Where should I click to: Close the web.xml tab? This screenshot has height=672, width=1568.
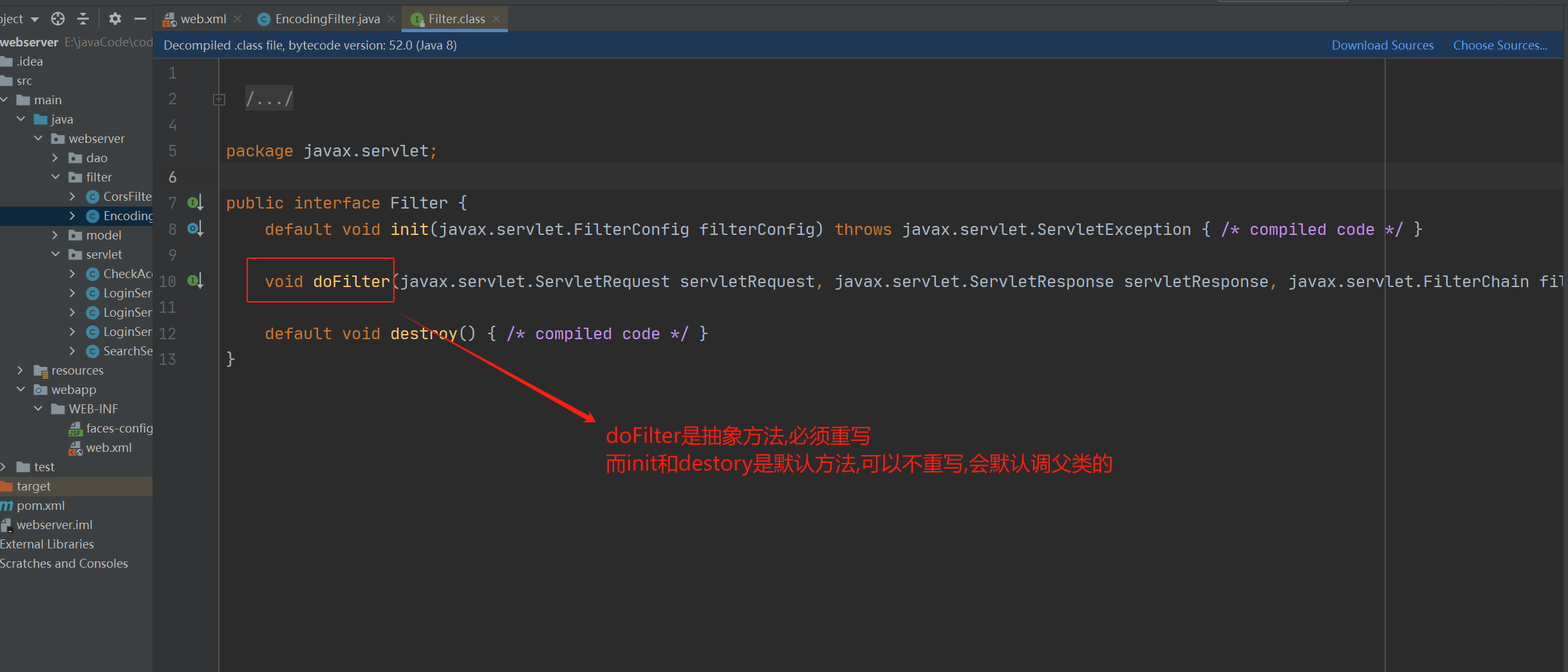point(238,19)
